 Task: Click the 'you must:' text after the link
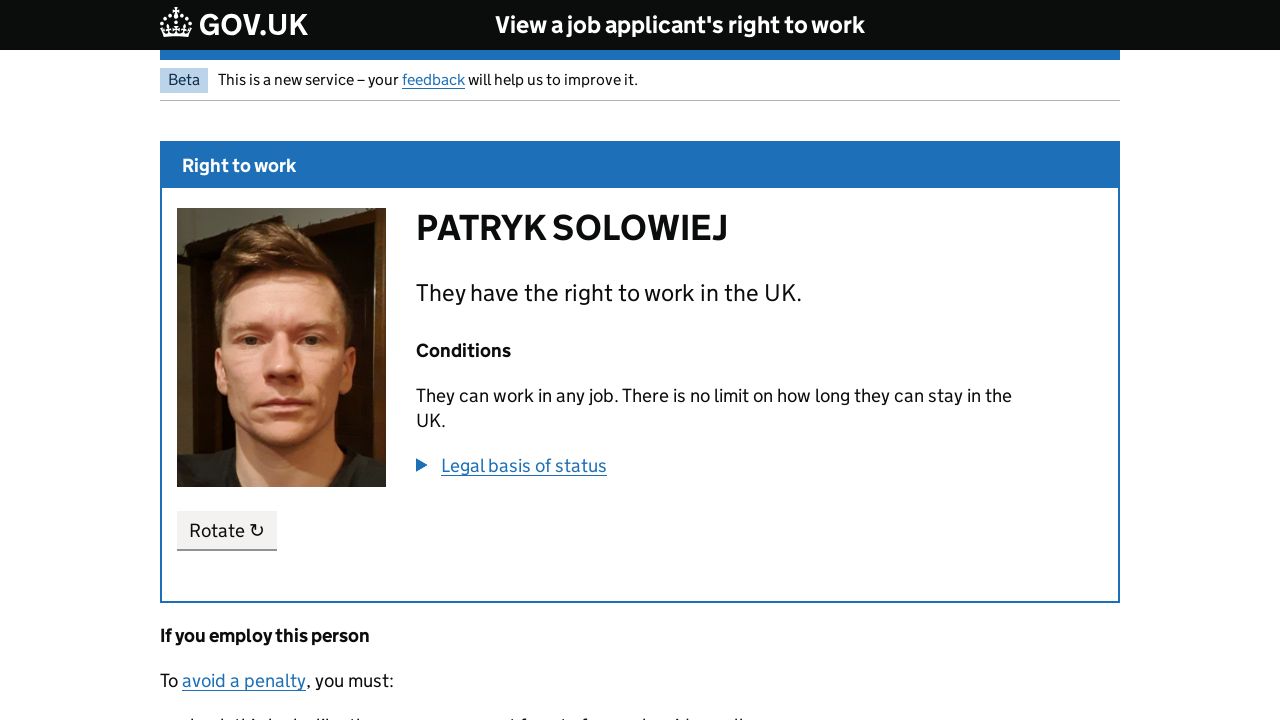click(354, 681)
